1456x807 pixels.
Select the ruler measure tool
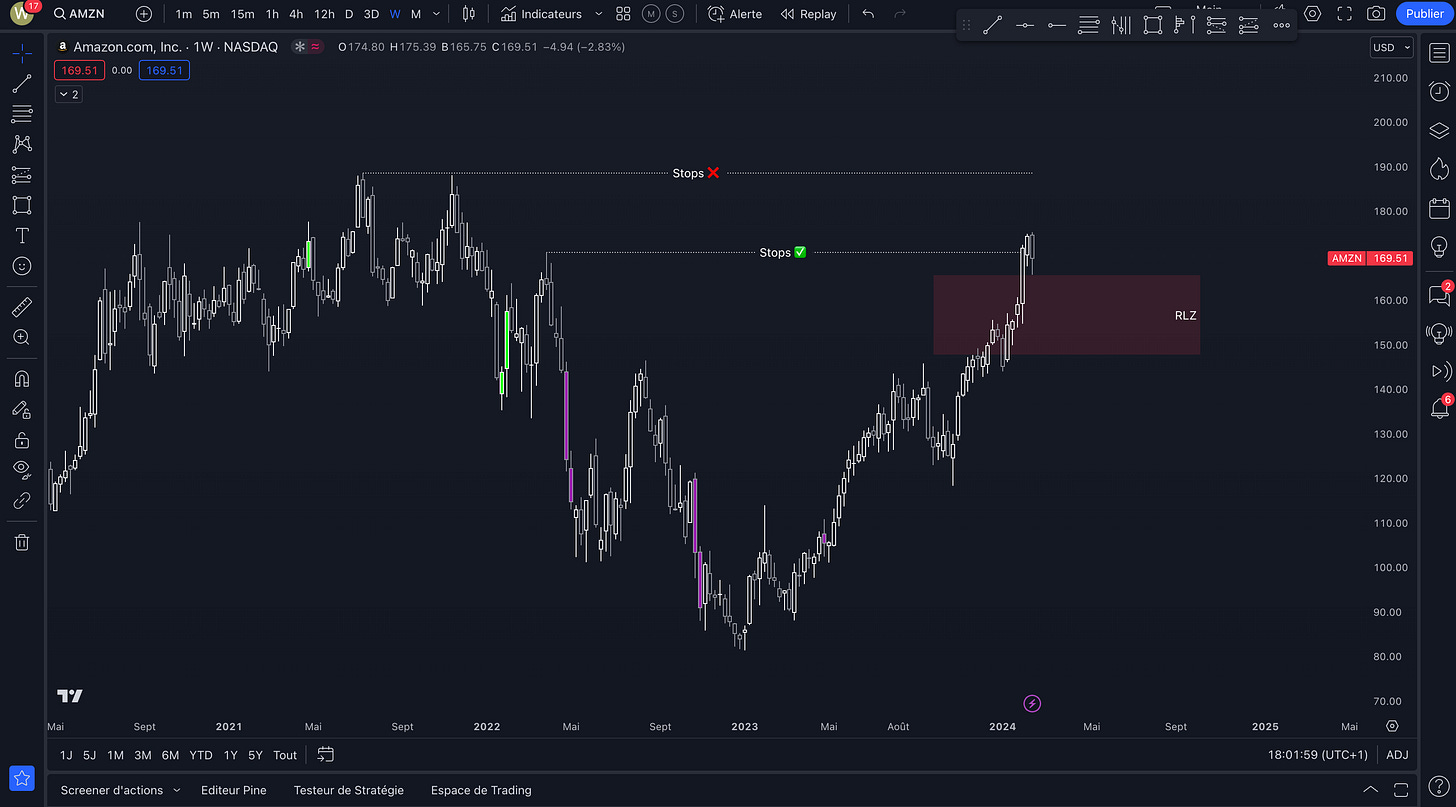click(x=22, y=307)
